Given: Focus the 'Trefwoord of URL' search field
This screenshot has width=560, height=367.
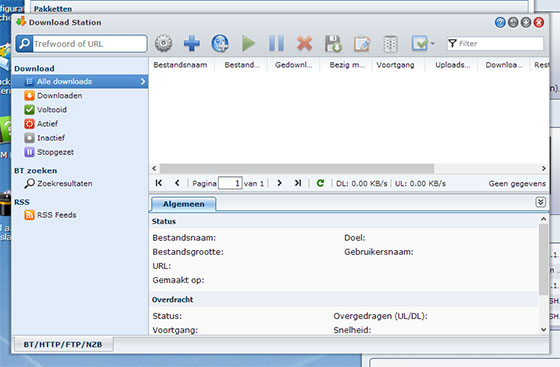Looking at the screenshot, I should [x=90, y=44].
